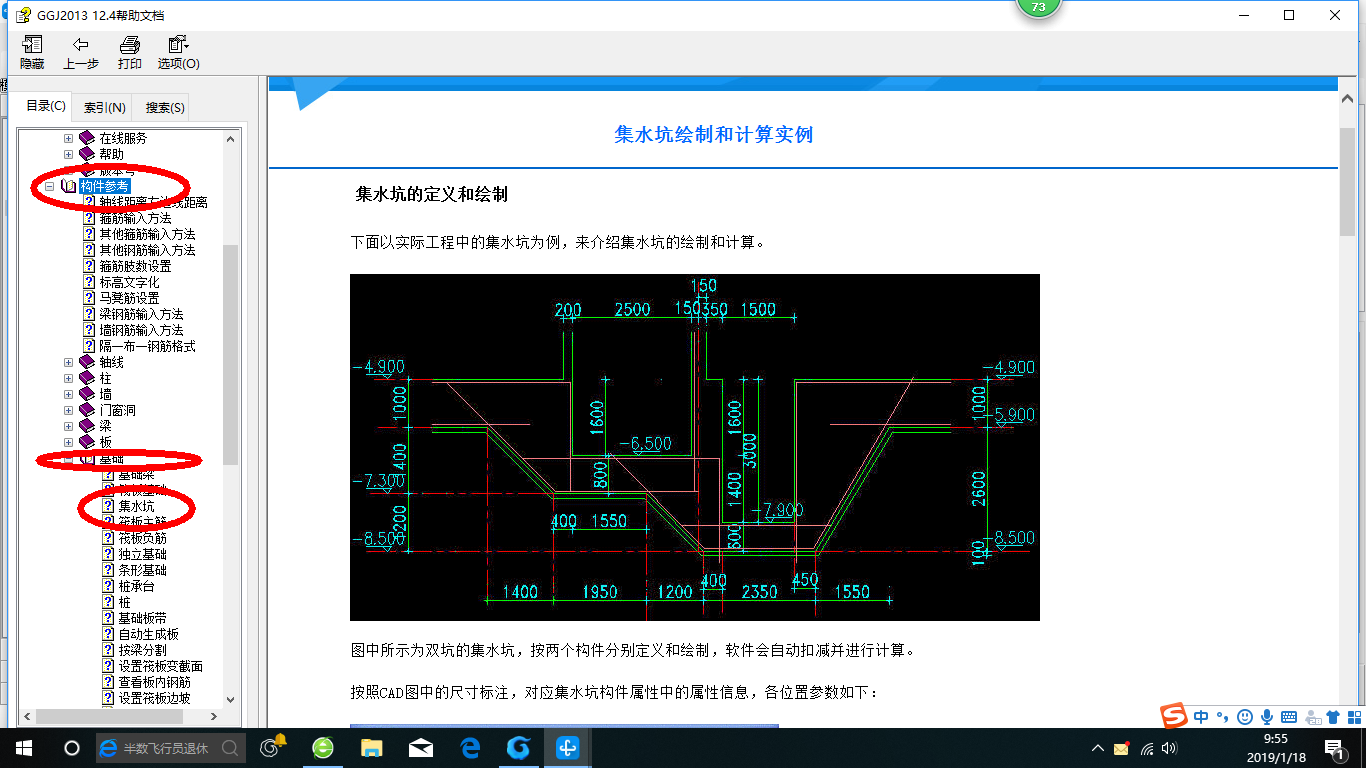Open Cortana circle on taskbar
Viewport: 1366px width, 768px height.
[x=72, y=748]
